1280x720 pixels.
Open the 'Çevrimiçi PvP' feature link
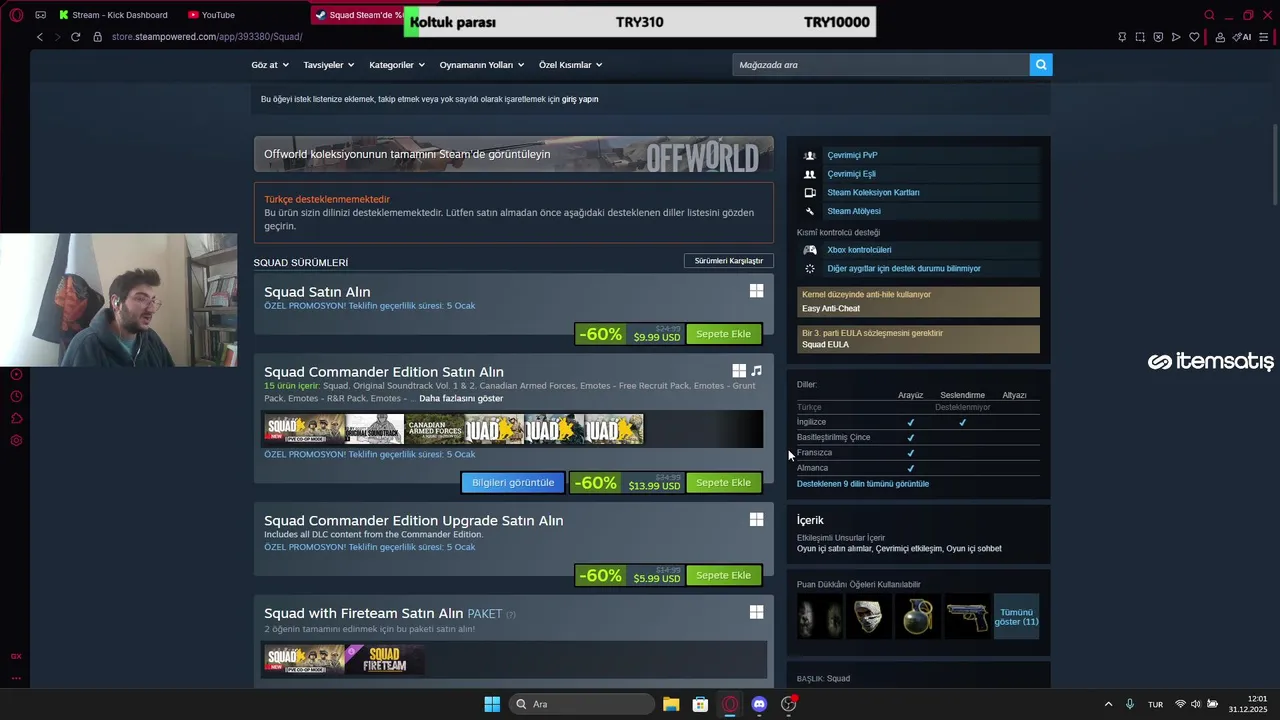852,155
